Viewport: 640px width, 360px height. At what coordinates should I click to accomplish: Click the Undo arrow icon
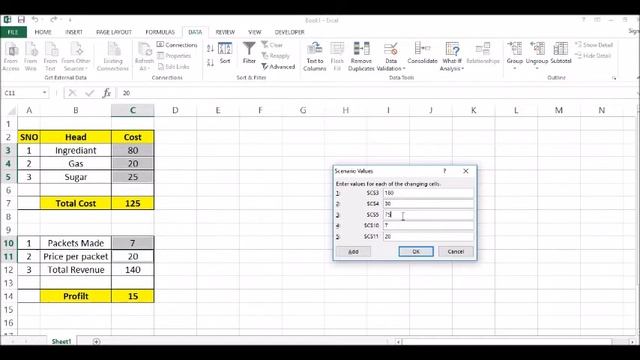(x=35, y=19)
